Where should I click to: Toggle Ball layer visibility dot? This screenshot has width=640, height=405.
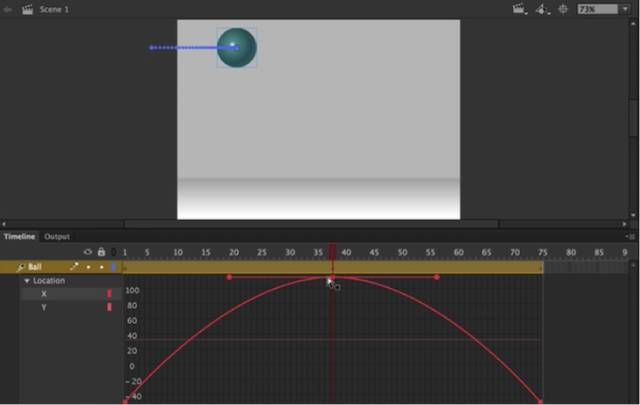pyautogui.click(x=88, y=268)
